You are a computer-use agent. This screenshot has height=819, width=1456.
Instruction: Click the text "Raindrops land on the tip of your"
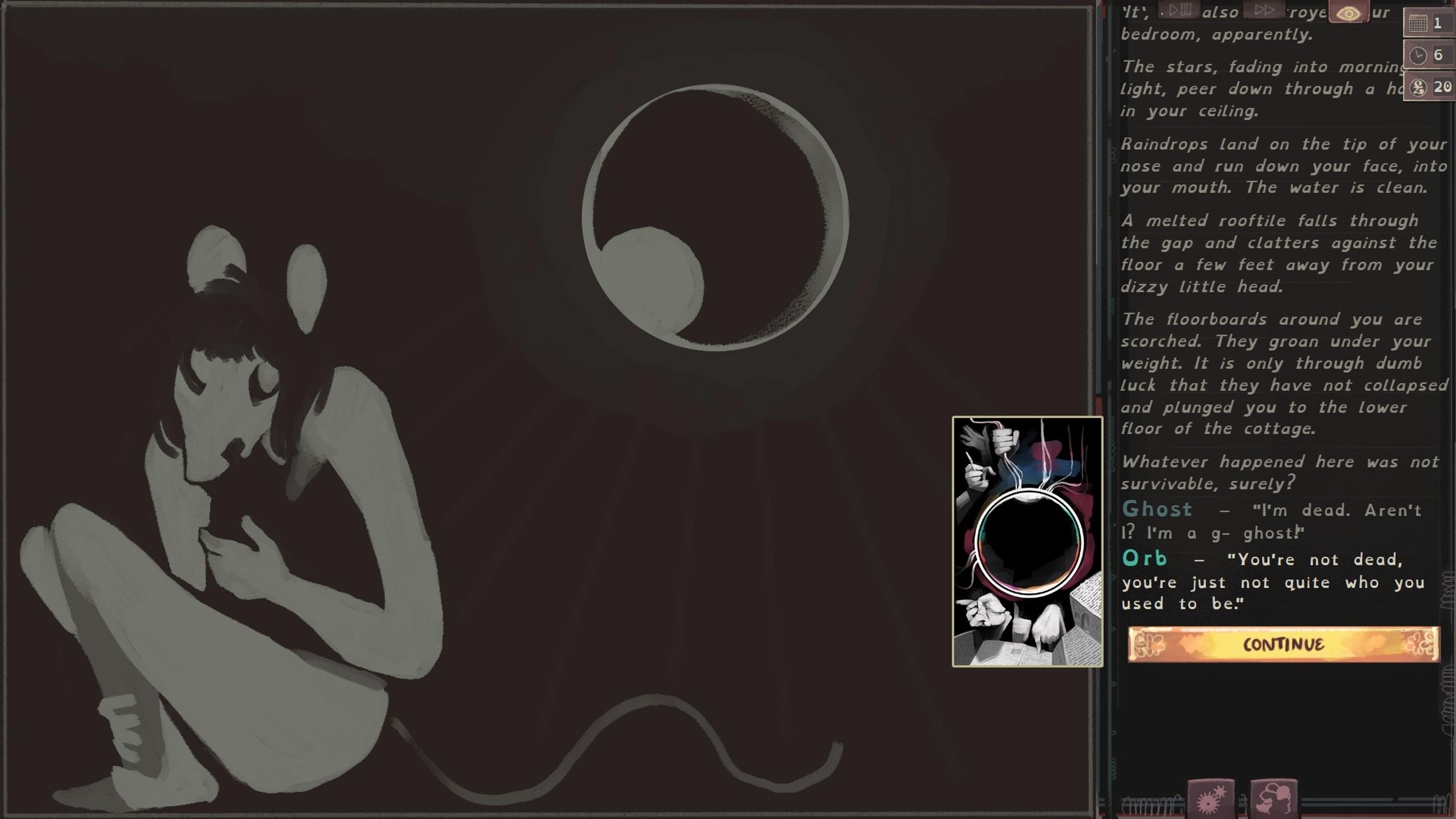pyautogui.click(x=1283, y=144)
